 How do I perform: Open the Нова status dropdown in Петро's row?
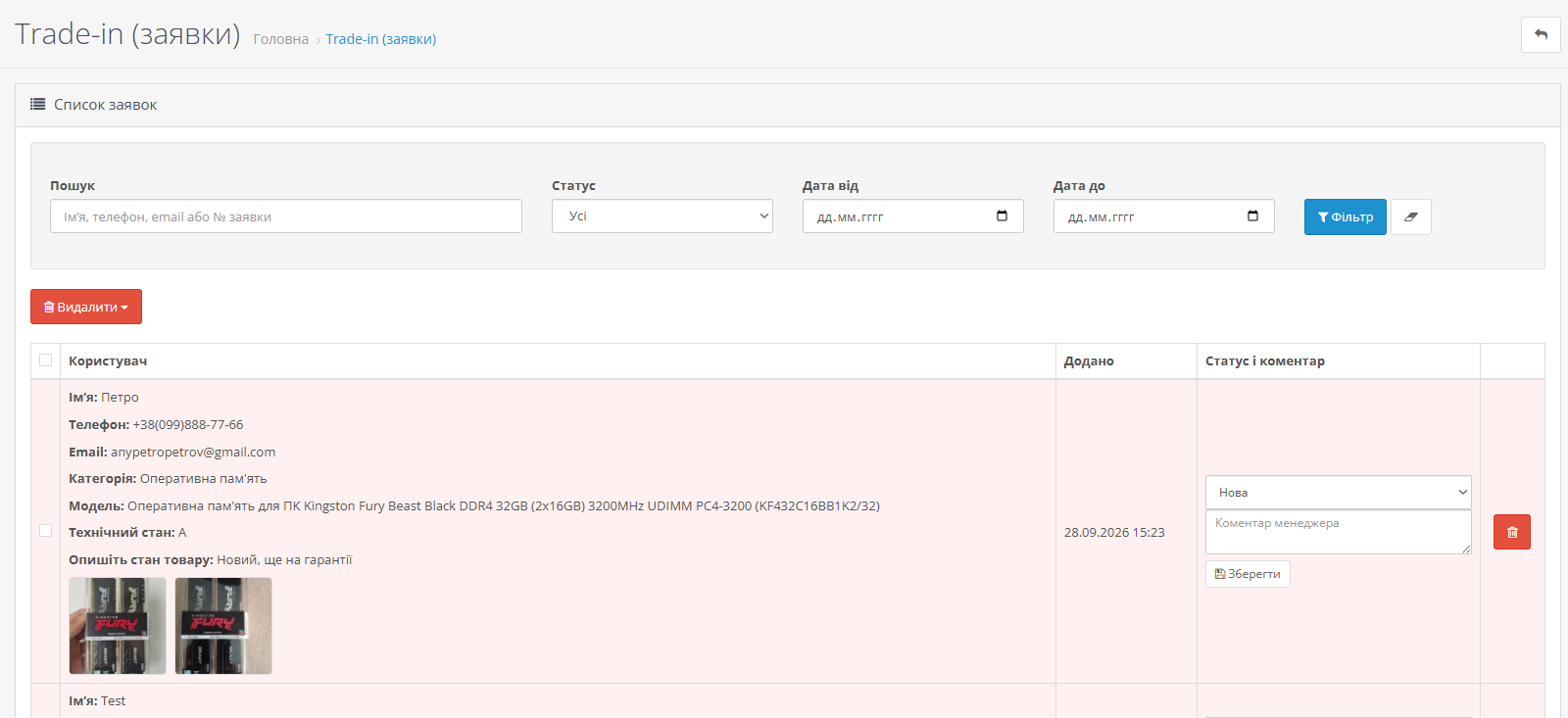point(1339,492)
